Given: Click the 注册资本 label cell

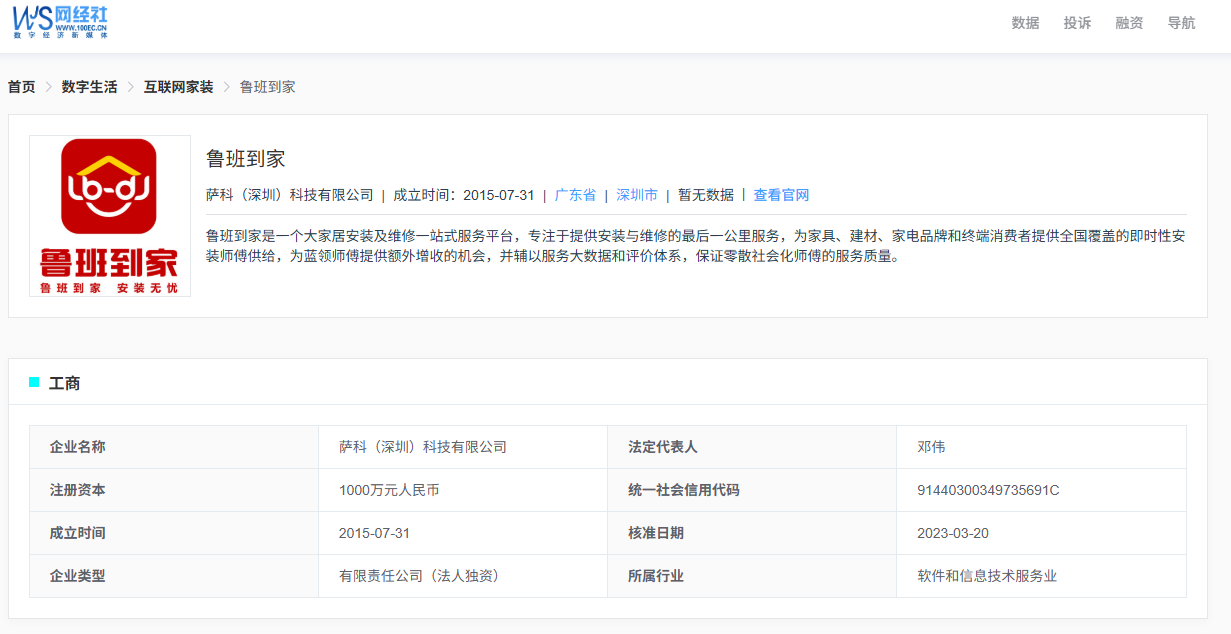Looking at the screenshot, I should pyautogui.click(x=174, y=490).
